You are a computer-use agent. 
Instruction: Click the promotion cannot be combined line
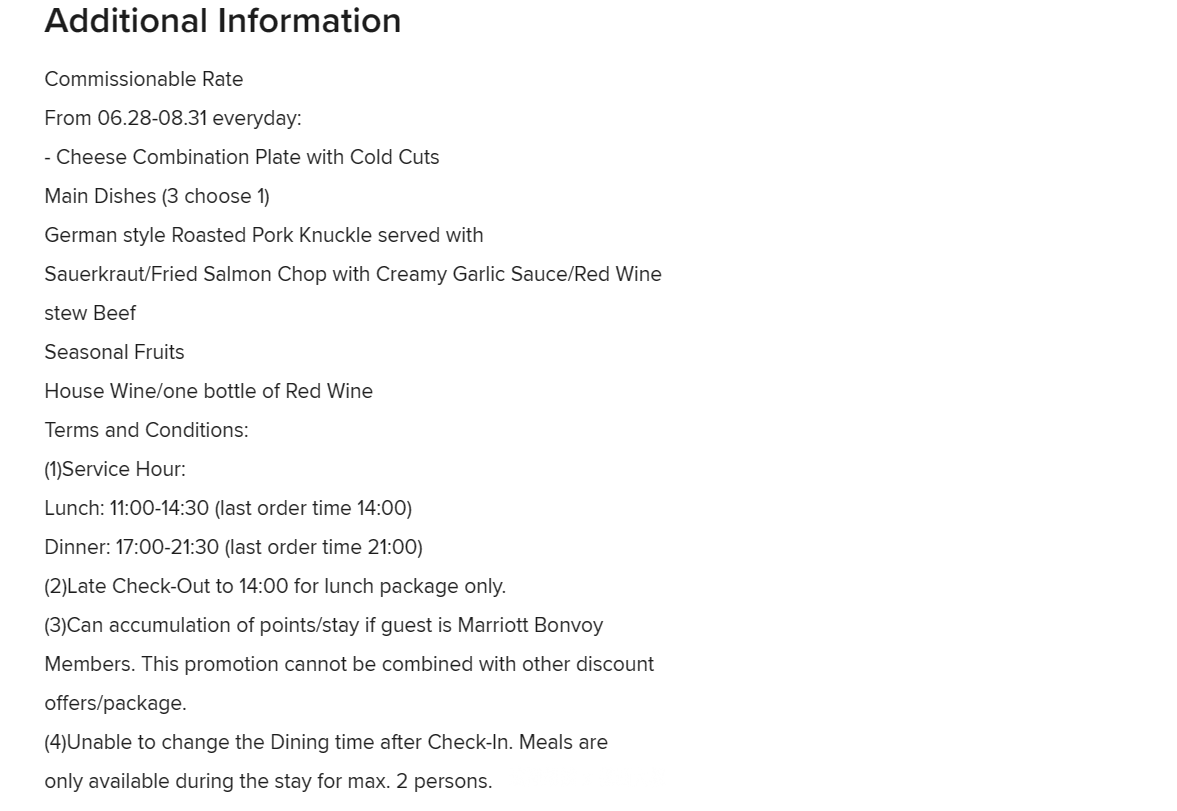coord(349,665)
